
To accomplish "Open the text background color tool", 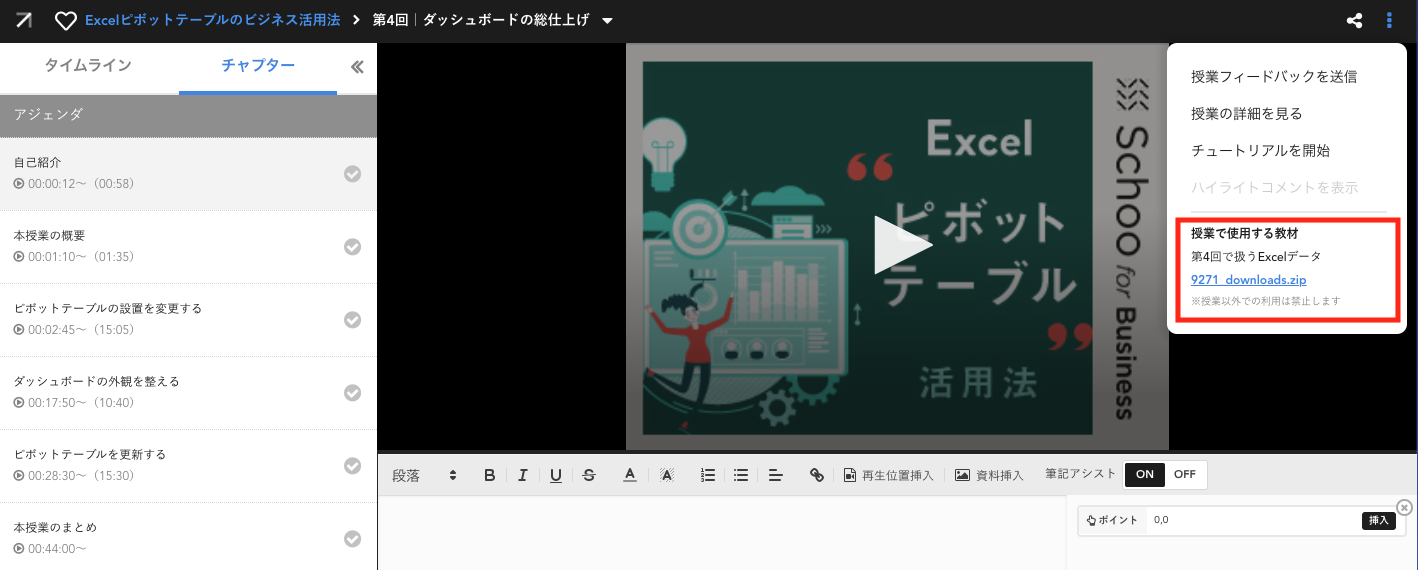I will pos(667,475).
